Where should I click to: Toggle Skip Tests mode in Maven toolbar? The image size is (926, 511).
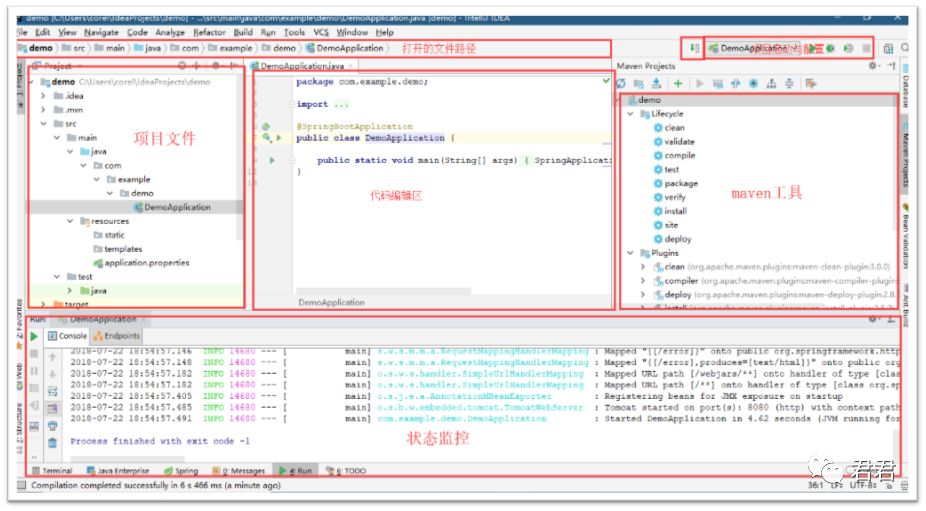click(x=754, y=83)
